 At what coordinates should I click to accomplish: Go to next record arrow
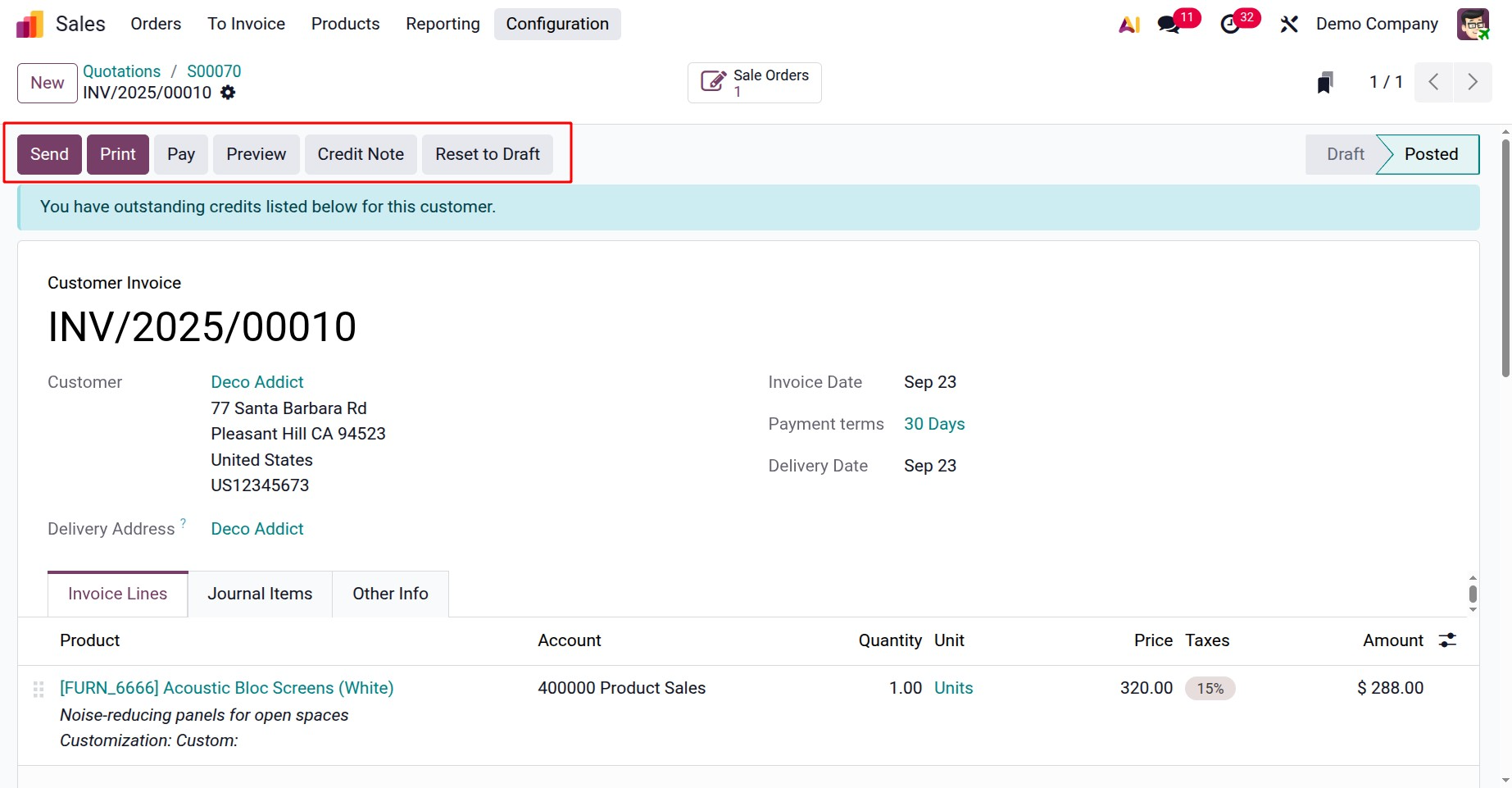click(1473, 82)
